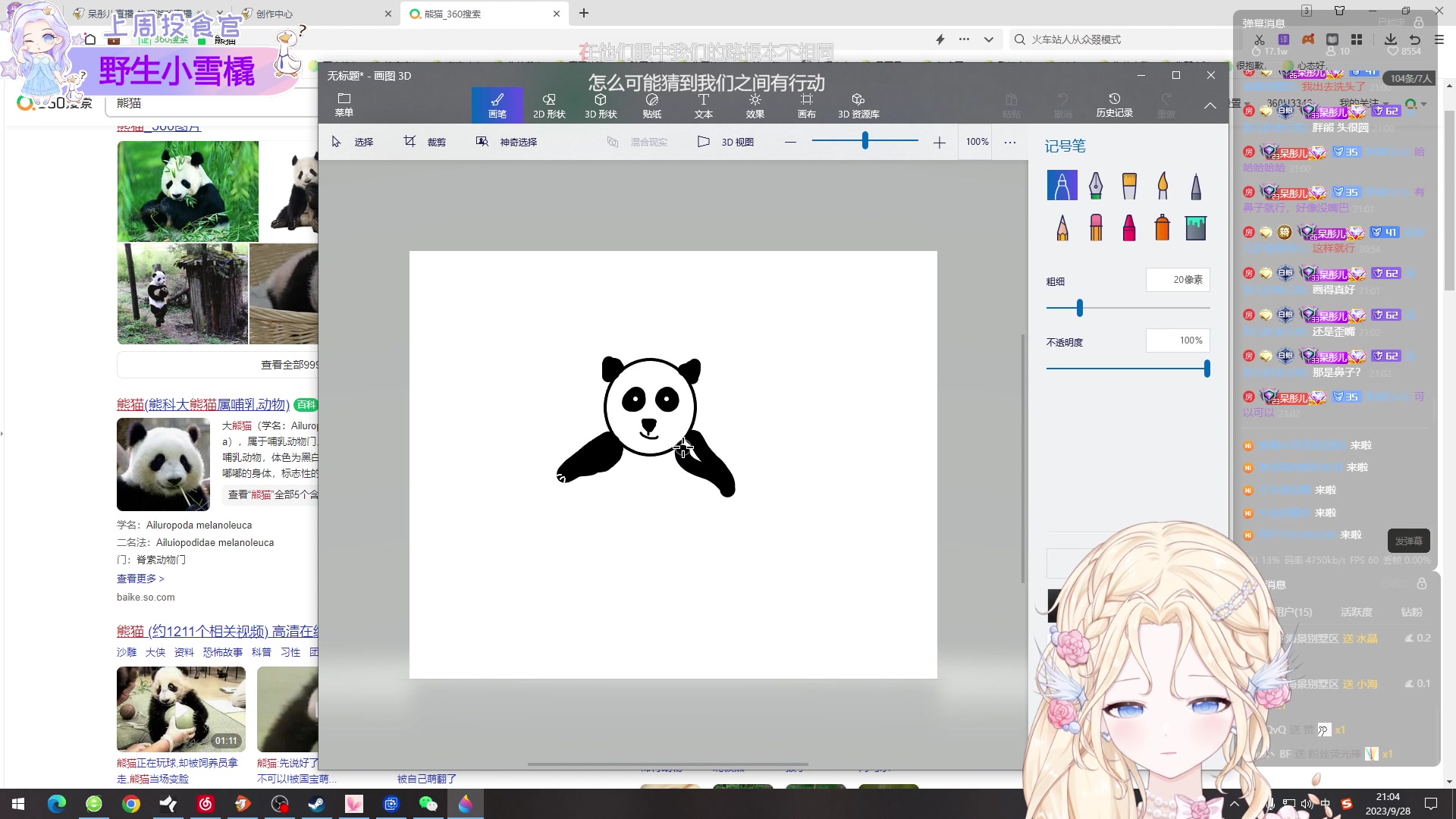Zoom out with the minus button
The height and width of the screenshot is (819, 1456).
click(x=790, y=142)
